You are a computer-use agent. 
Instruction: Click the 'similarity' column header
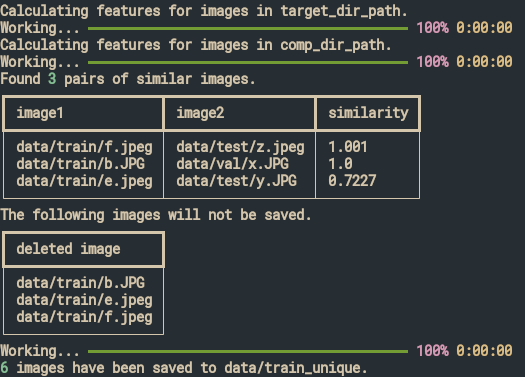(368, 113)
